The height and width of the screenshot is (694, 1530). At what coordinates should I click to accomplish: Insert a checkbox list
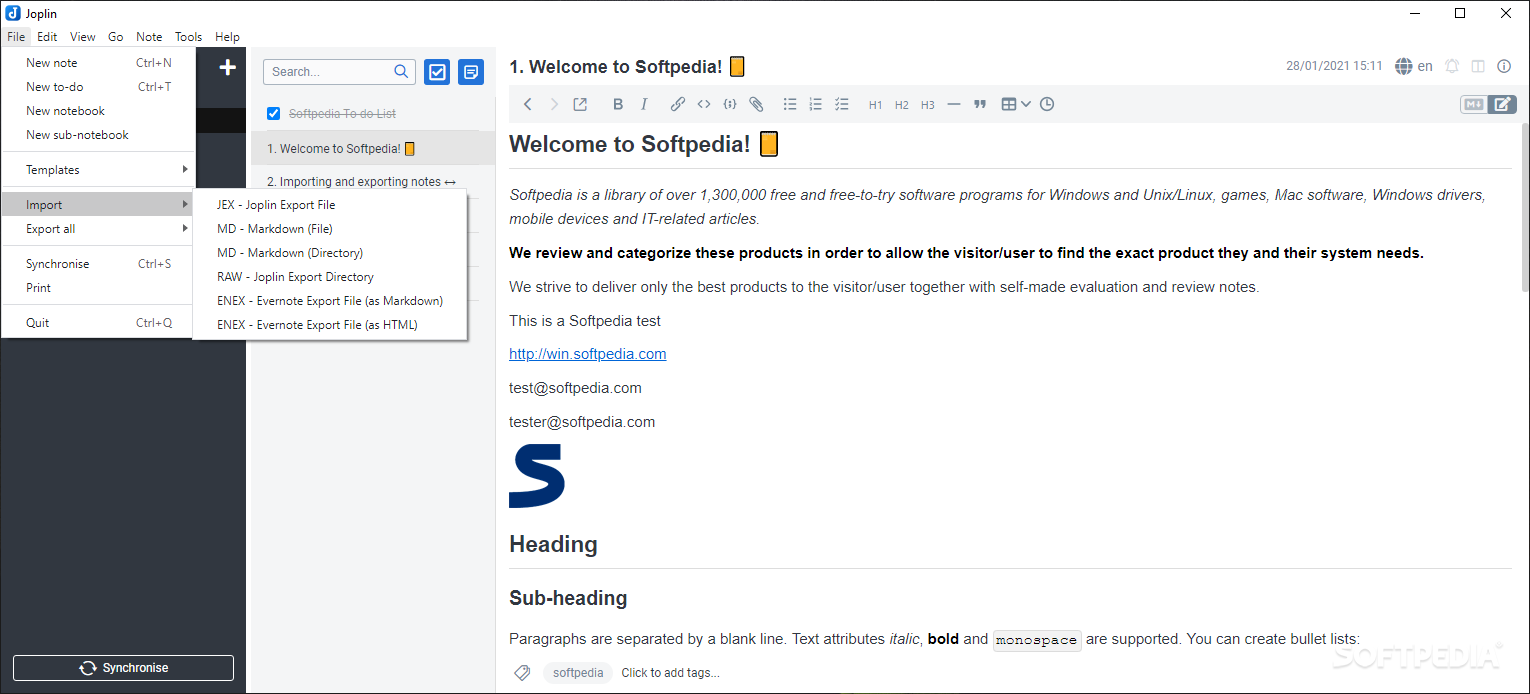point(842,104)
